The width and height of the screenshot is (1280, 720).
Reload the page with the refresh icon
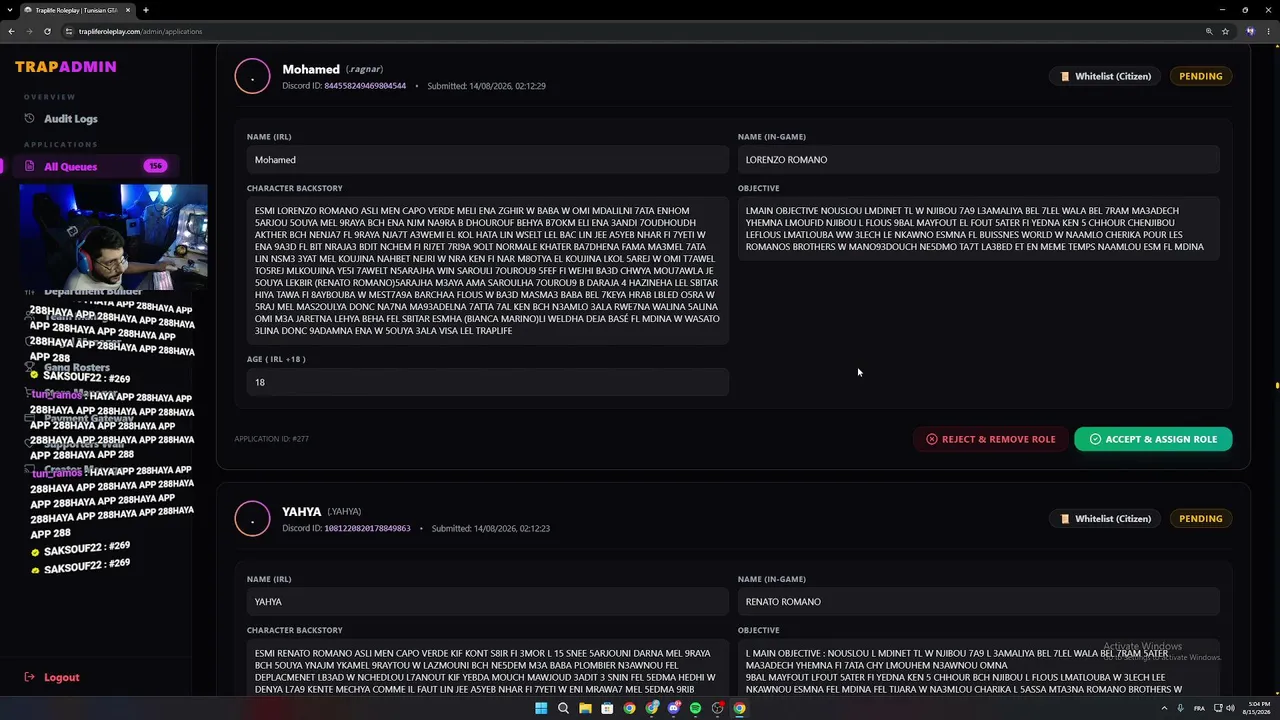coord(47,31)
